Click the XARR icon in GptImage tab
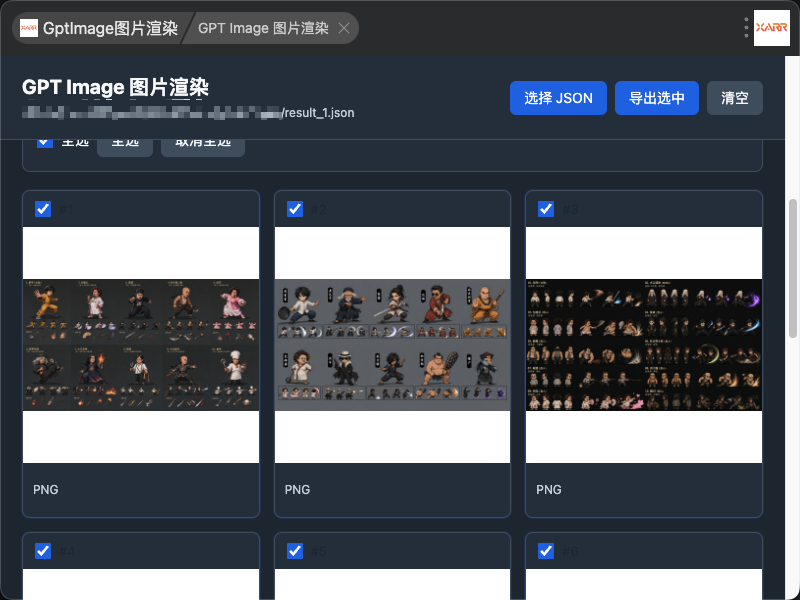Screen dimensions: 800x600 click(29, 28)
